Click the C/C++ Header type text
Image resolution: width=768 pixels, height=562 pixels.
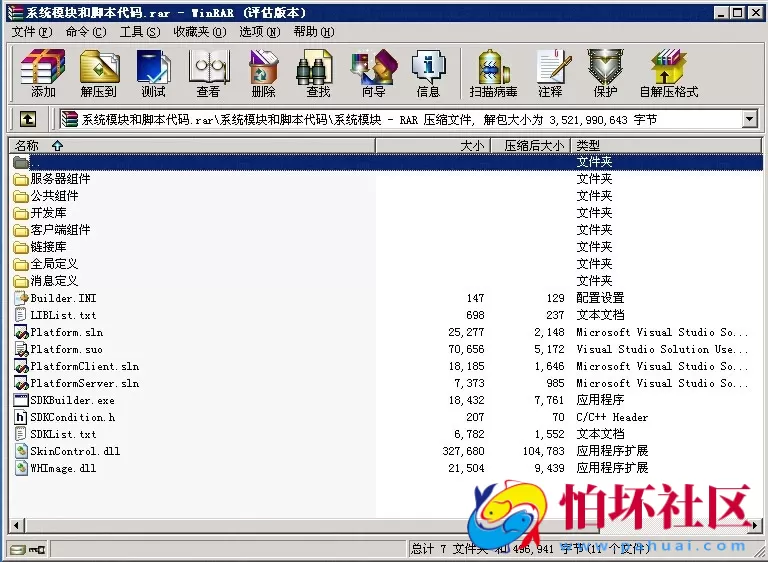[612, 417]
